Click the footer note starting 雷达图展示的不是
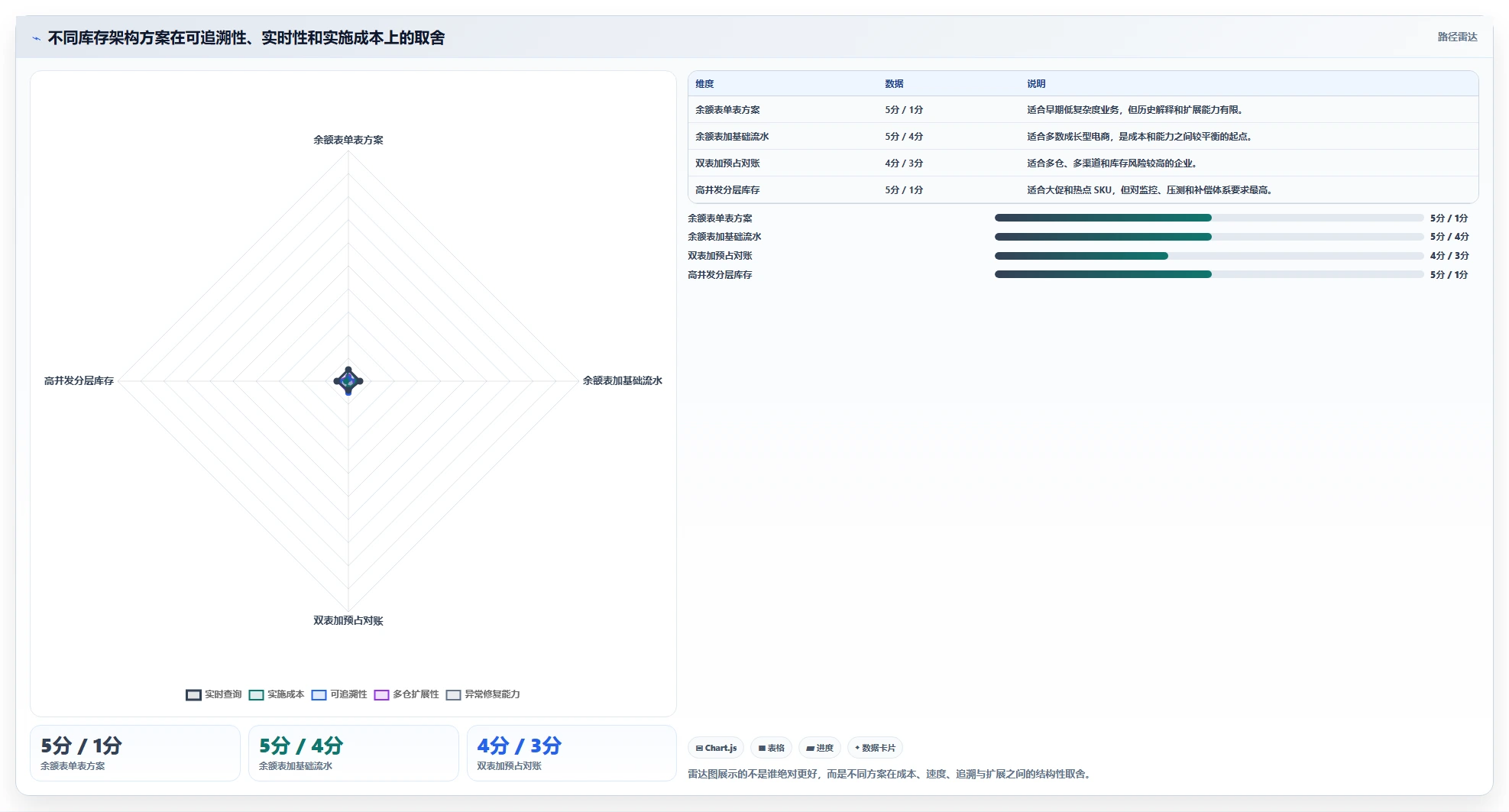 pos(891,774)
